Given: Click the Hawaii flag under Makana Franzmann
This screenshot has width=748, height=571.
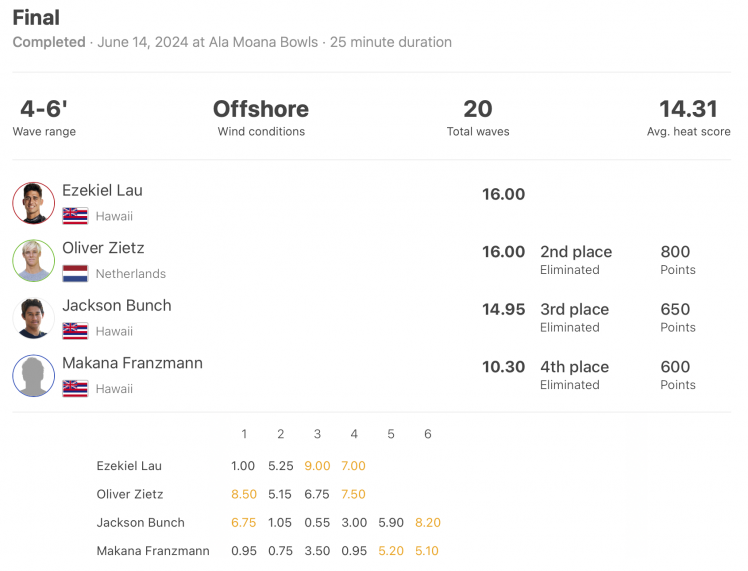Looking at the screenshot, I should 75,388.
